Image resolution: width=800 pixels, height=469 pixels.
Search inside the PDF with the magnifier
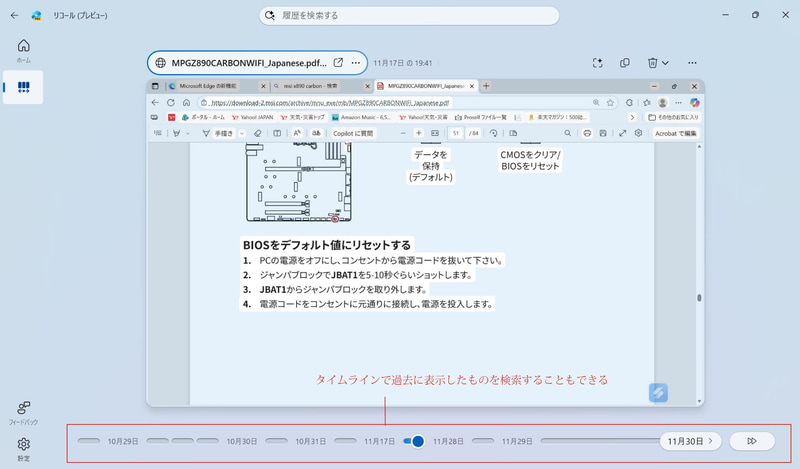(567, 133)
